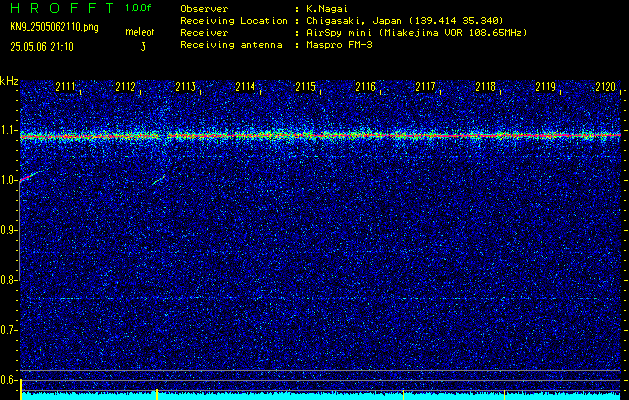Click the meteor count label
Image resolution: width=629 pixels, height=400 pixels.
point(140,32)
